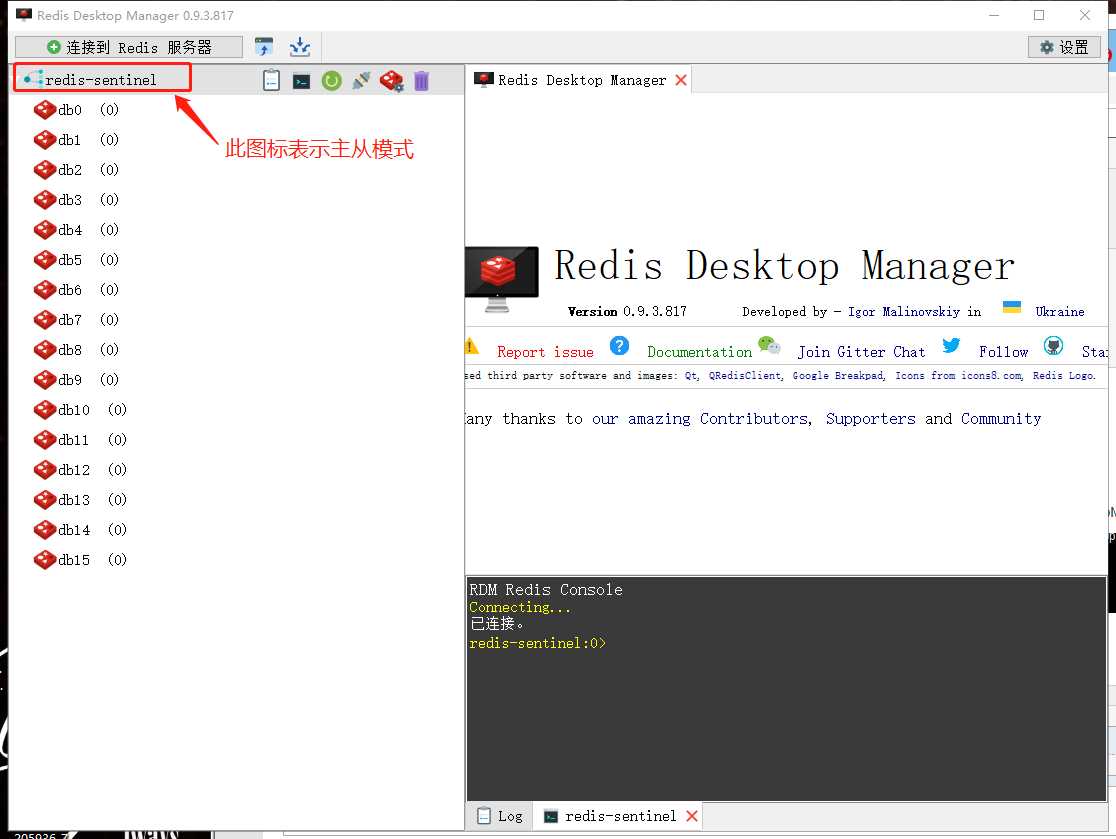
Task: Open the Google Breakpad link
Action: tap(839, 376)
